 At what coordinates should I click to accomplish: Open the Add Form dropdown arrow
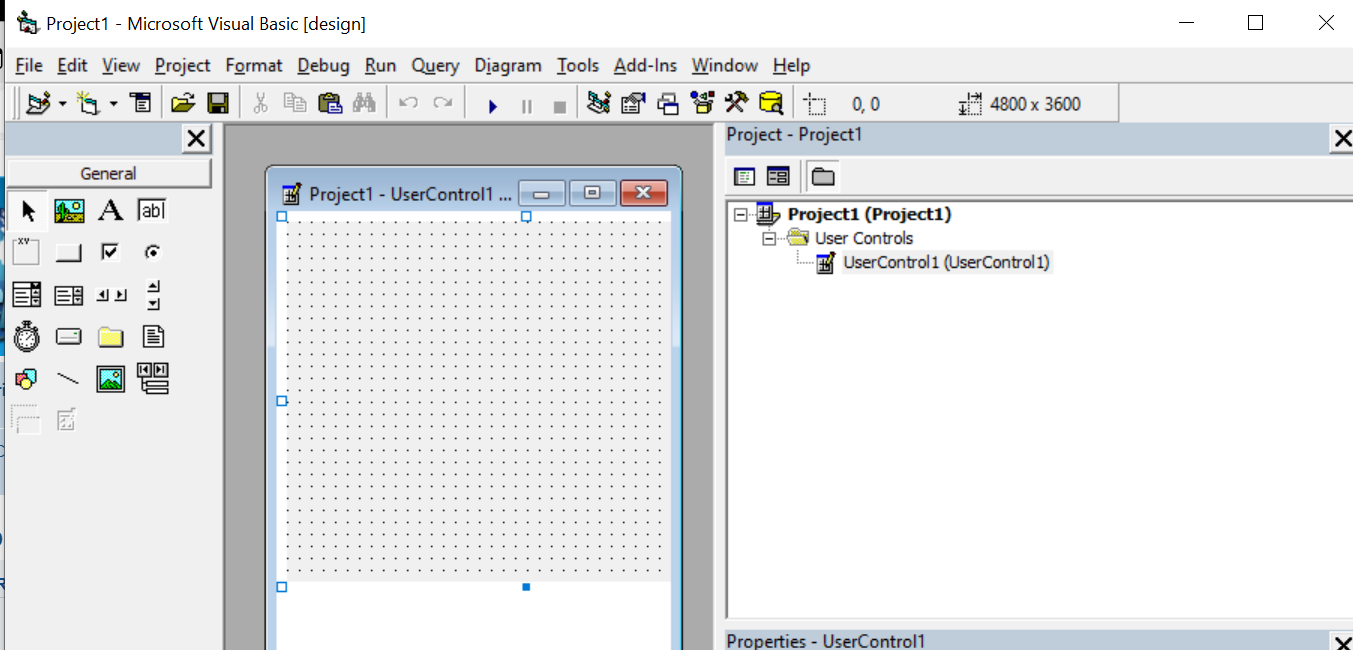(113, 104)
